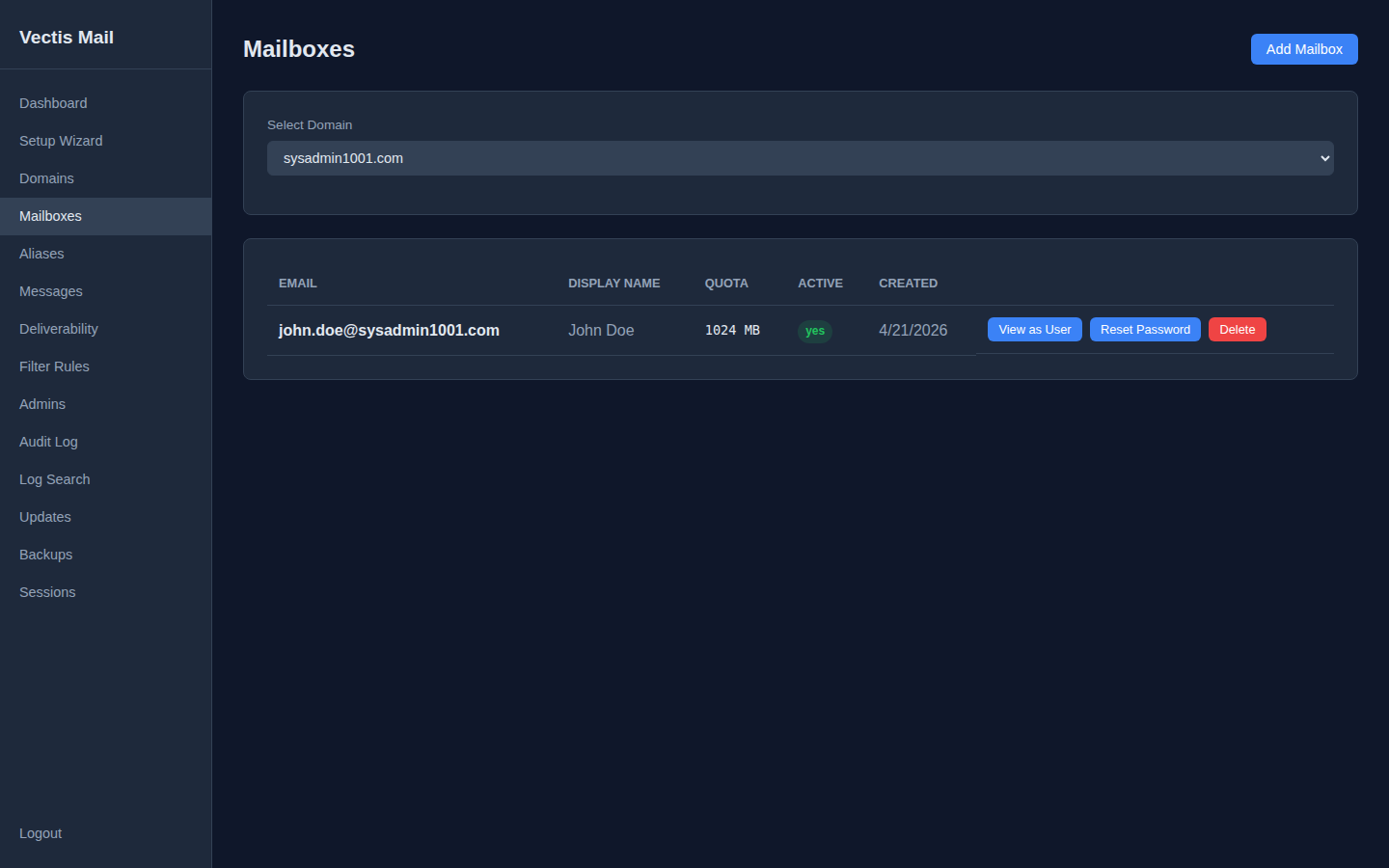Viewport: 1389px width, 868px height.
Task: Go to Log Search
Action: [105, 479]
